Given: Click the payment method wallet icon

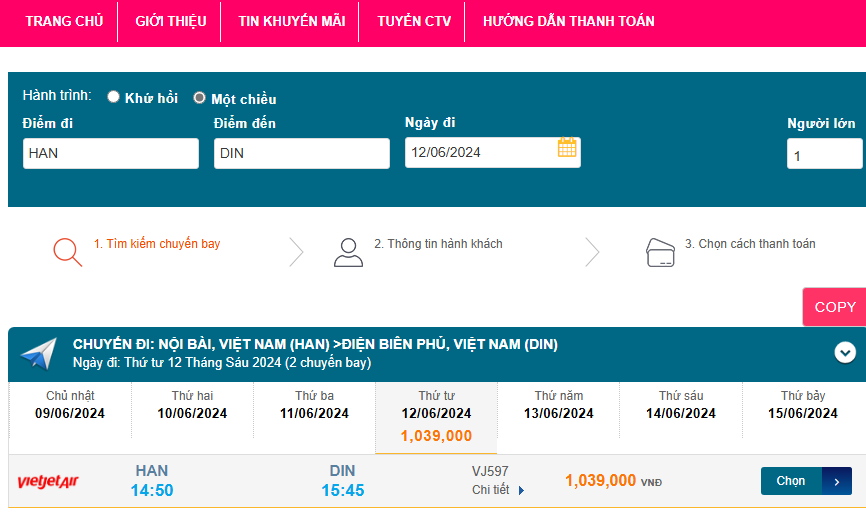Looking at the screenshot, I should pos(660,252).
